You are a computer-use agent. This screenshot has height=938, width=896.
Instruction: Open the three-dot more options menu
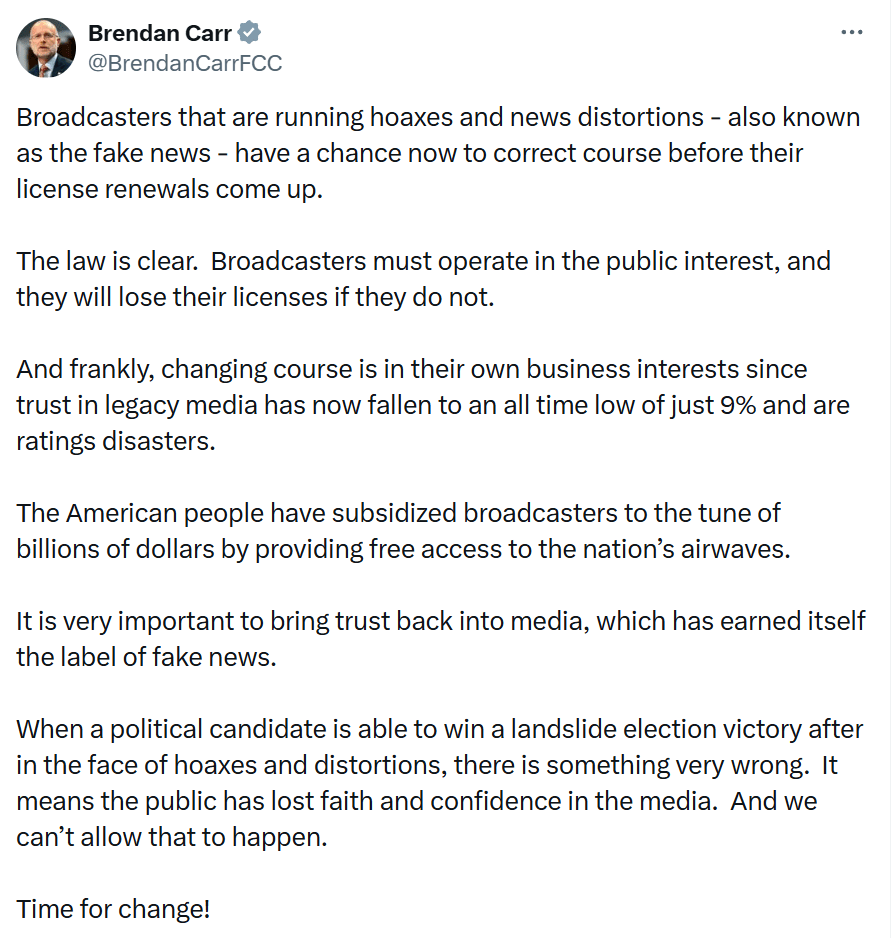851,32
